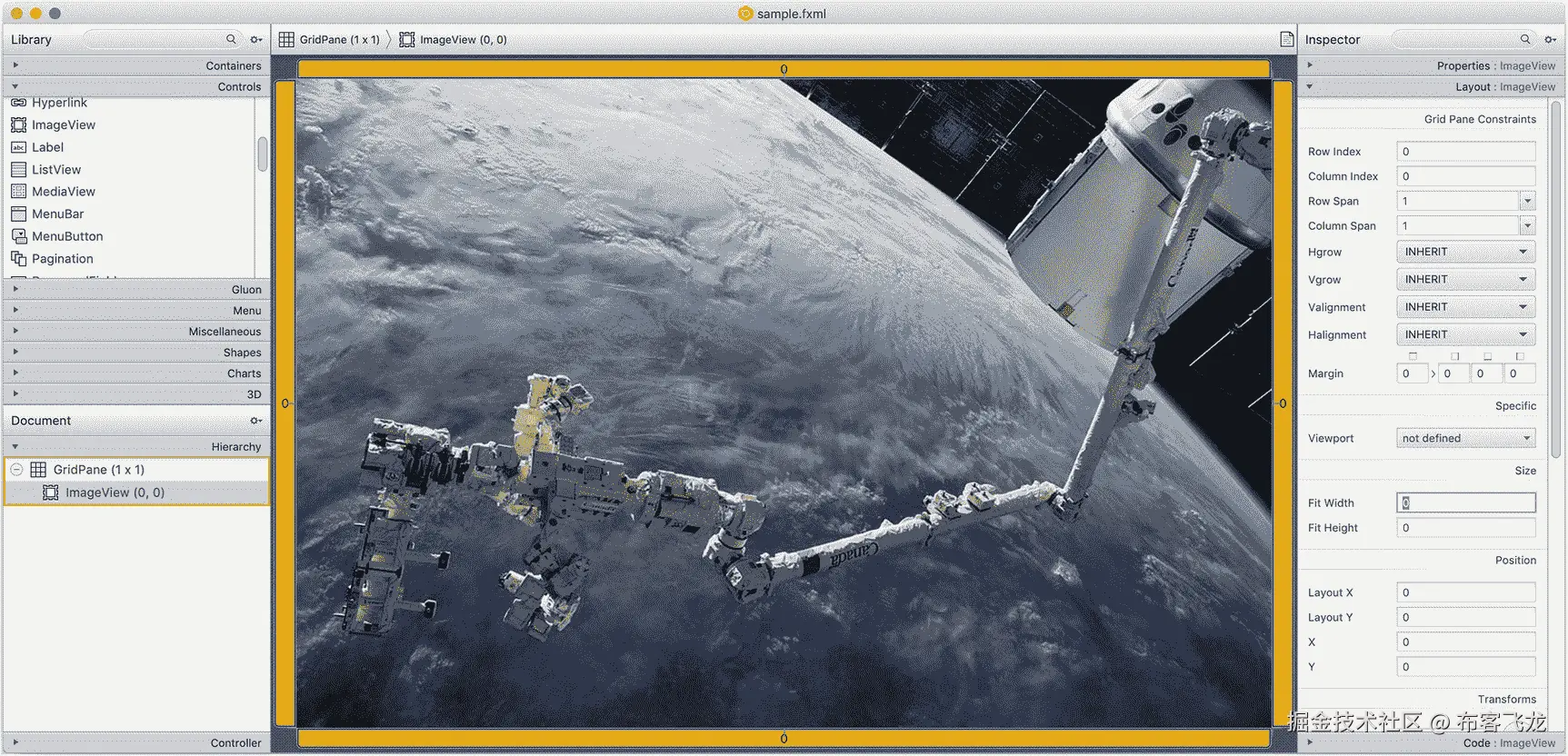Select the Label control icon
Screen dimensions: 1568x756
[18, 147]
